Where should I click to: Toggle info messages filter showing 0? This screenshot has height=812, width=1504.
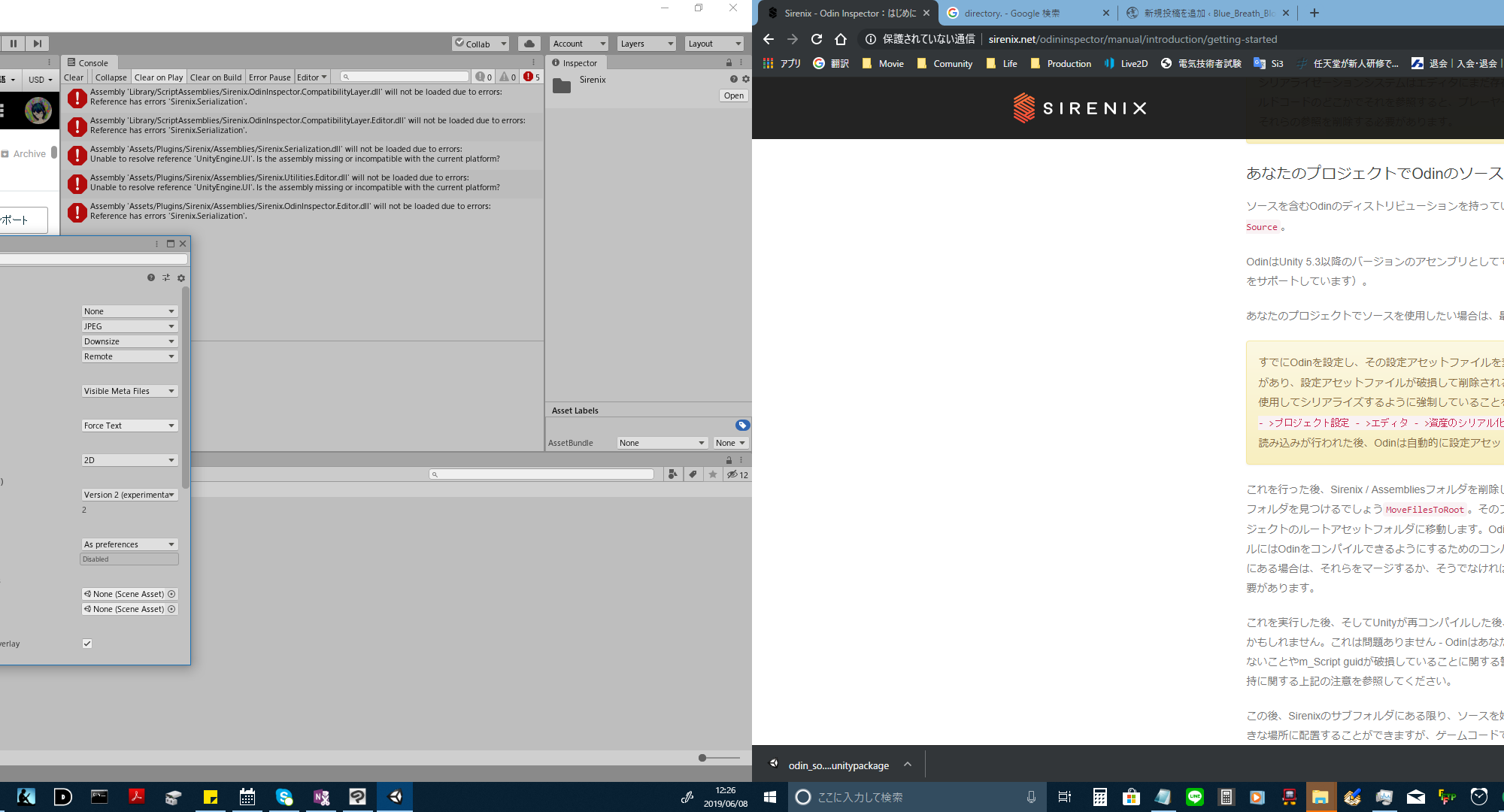(484, 77)
